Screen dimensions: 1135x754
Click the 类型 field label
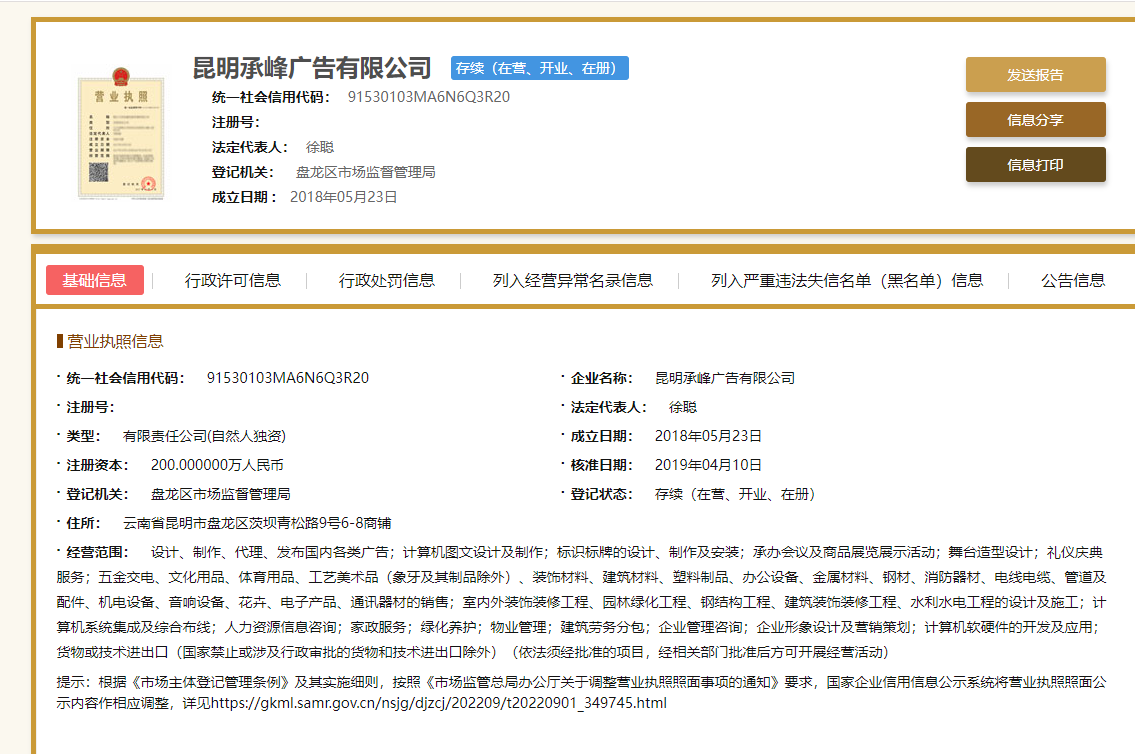point(83,436)
